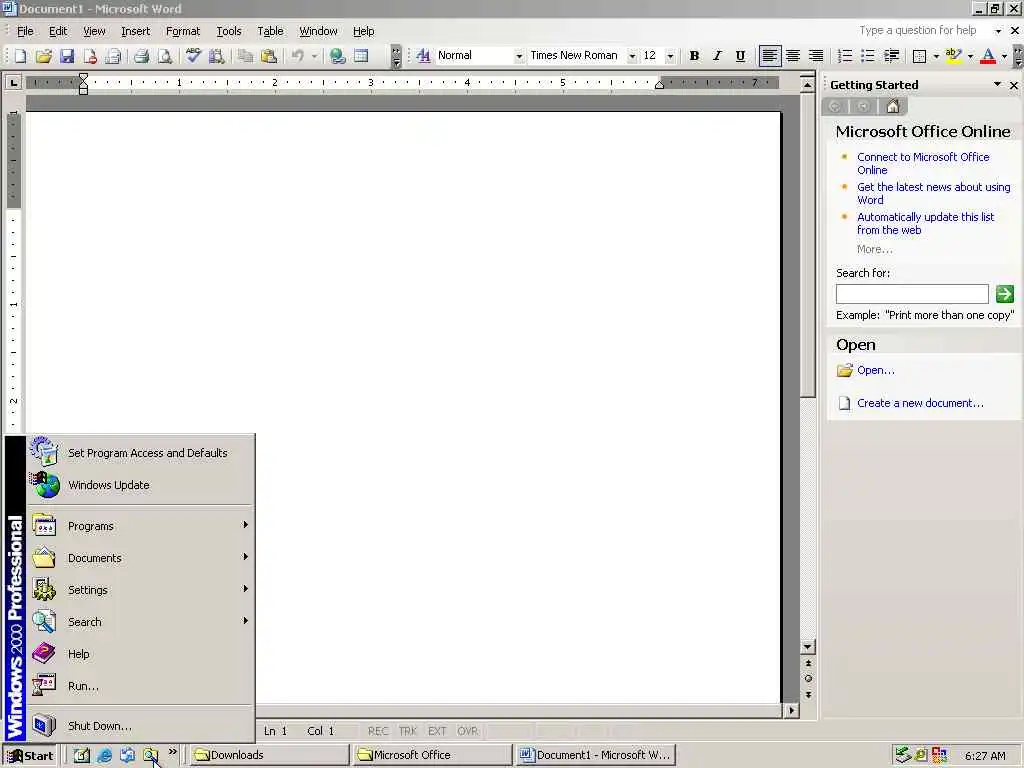Screen dimensions: 1024x768
Task: Open the Times New Roman font dropdown
Action: tap(632, 56)
